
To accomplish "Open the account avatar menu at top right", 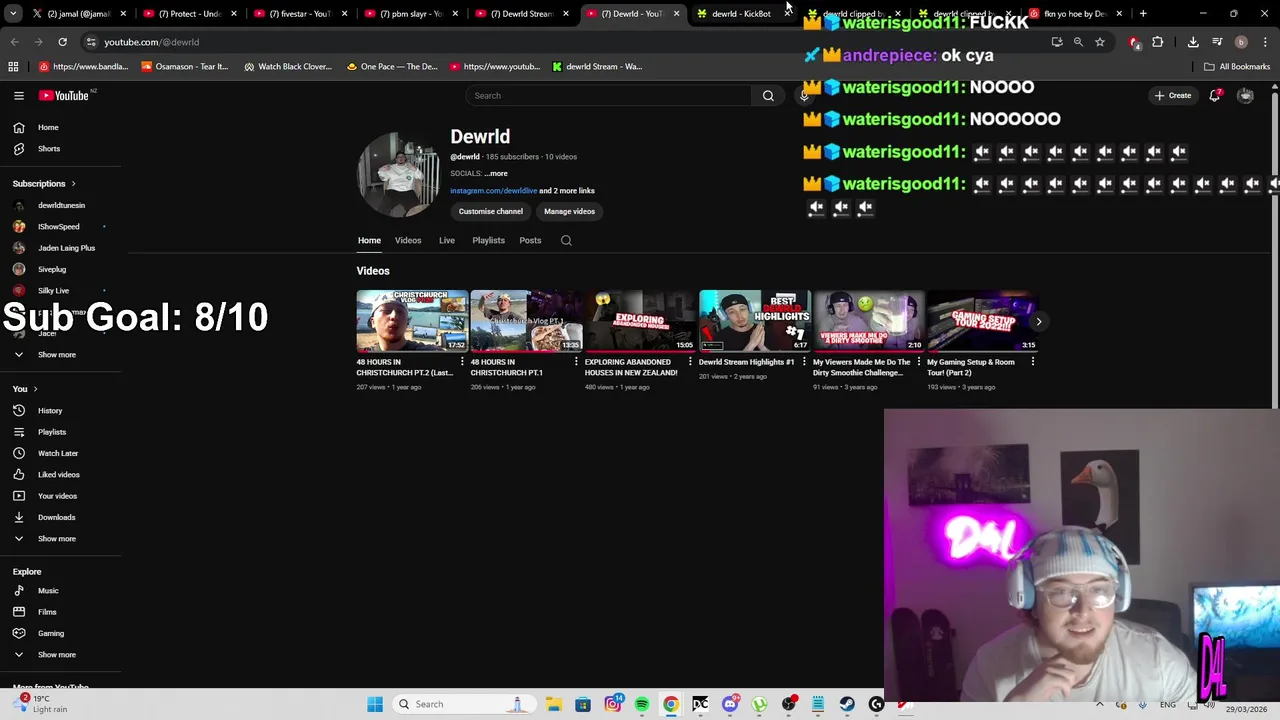I will tap(1245, 95).
